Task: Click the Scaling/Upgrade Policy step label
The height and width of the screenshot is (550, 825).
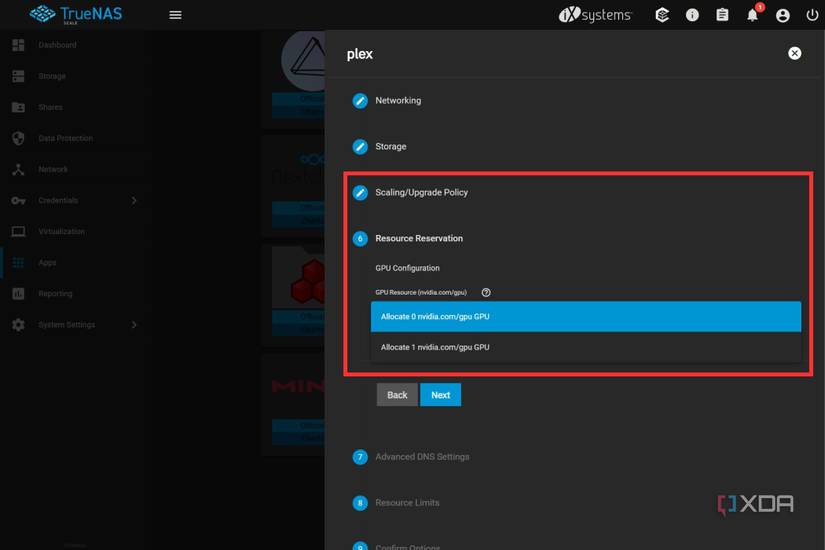Action: pyautogui.click(x=421, y=193)
